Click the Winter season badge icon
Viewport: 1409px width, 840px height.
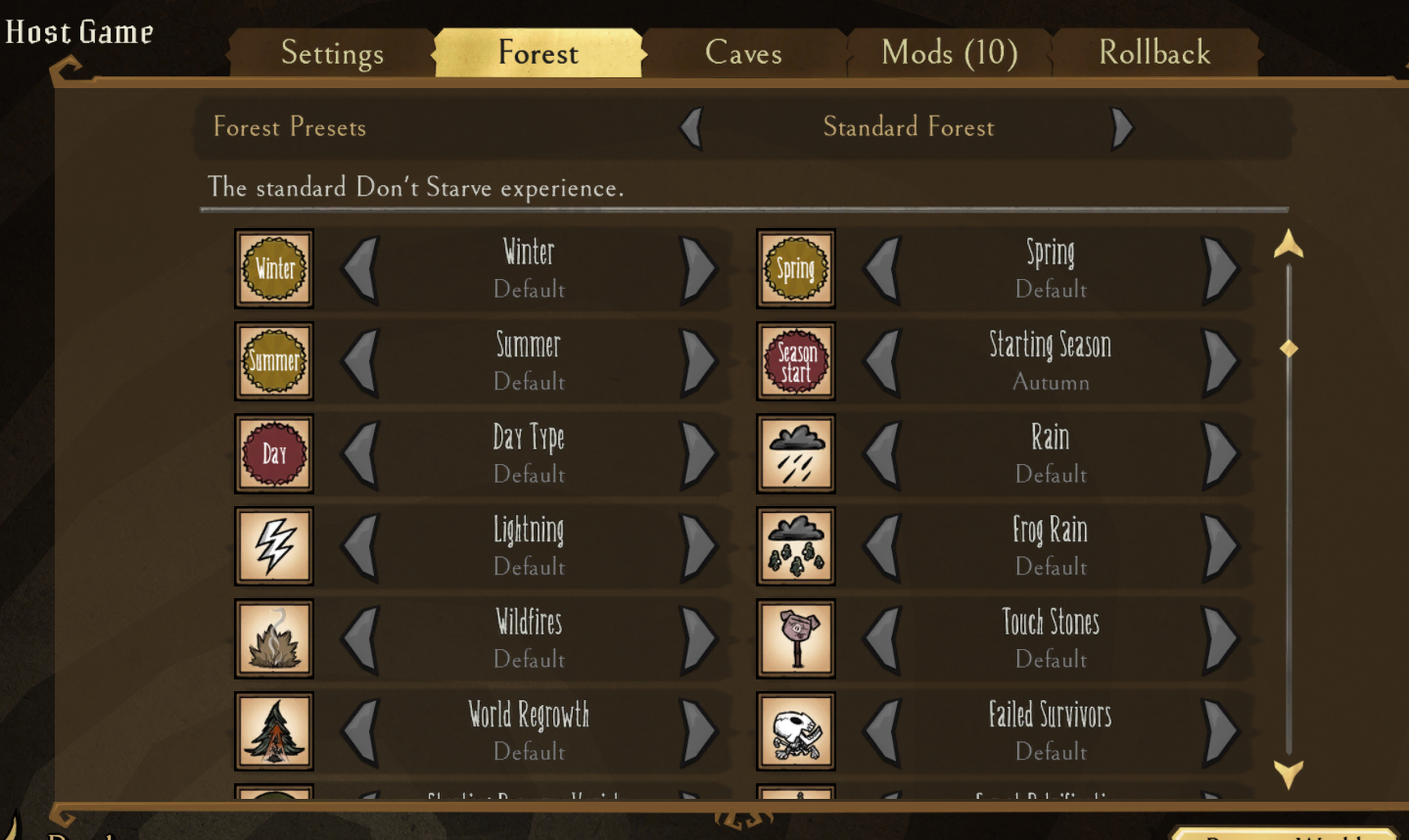(x=274, y=268)
